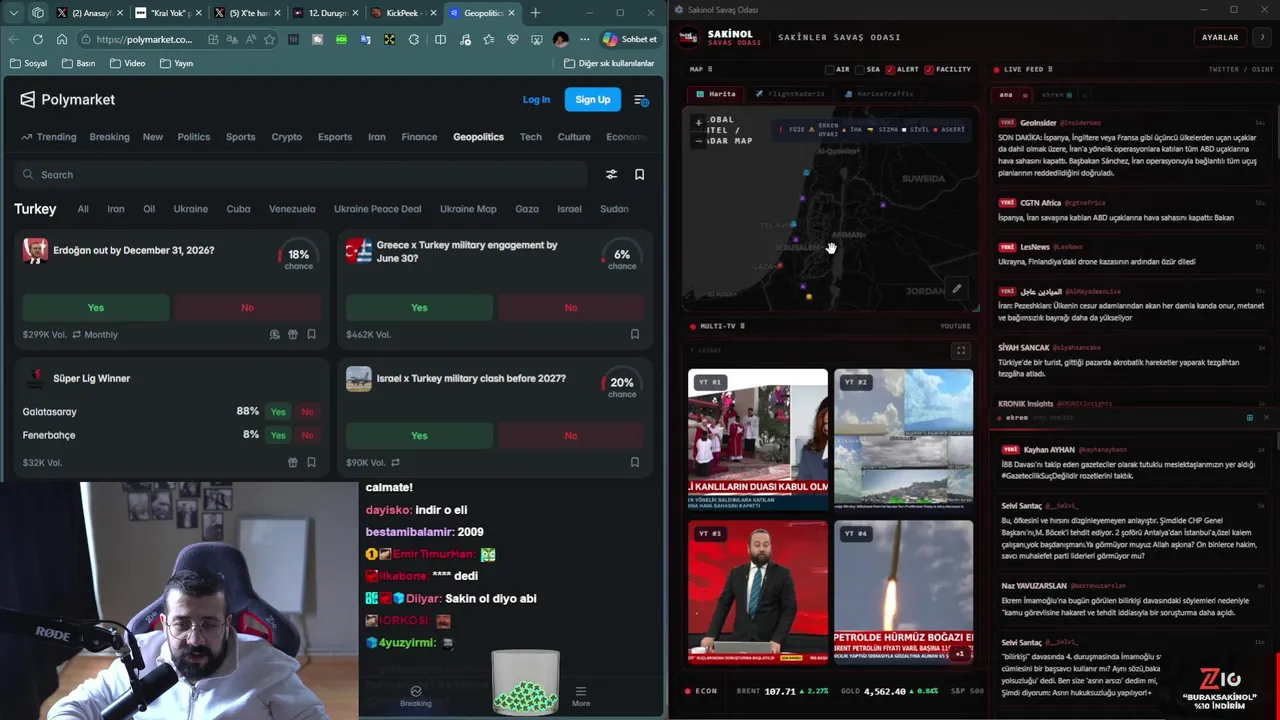Expand Diğer sık kullanılanlar favorites folder
Image resolution: width=1280 pixels, height=720 pixels.
tap(608, 63)
